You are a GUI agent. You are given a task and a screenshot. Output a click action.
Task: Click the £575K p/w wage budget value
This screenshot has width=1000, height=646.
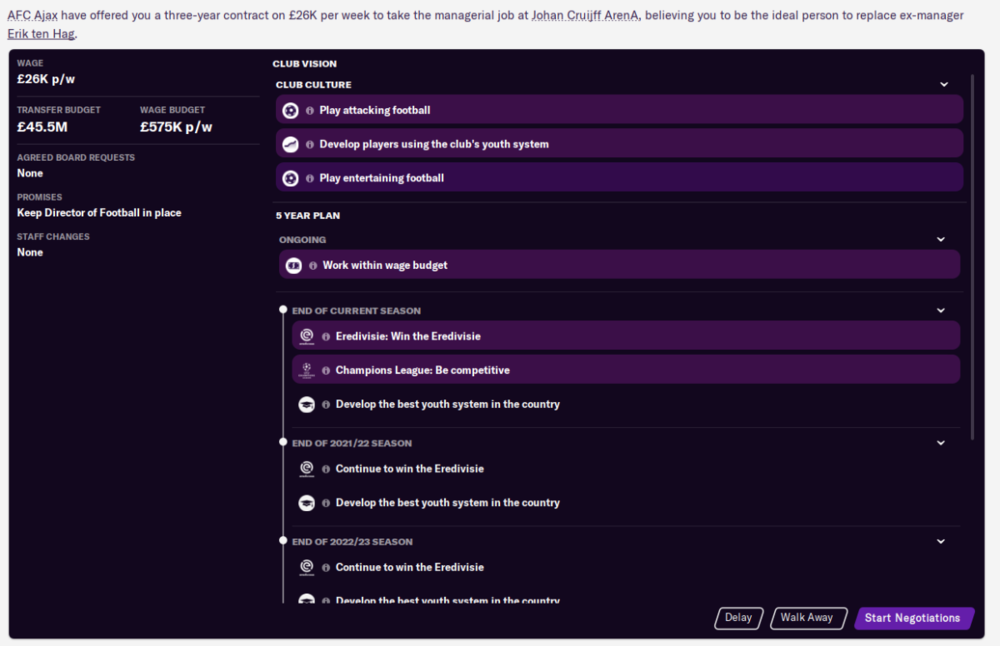tap(176, 127)
